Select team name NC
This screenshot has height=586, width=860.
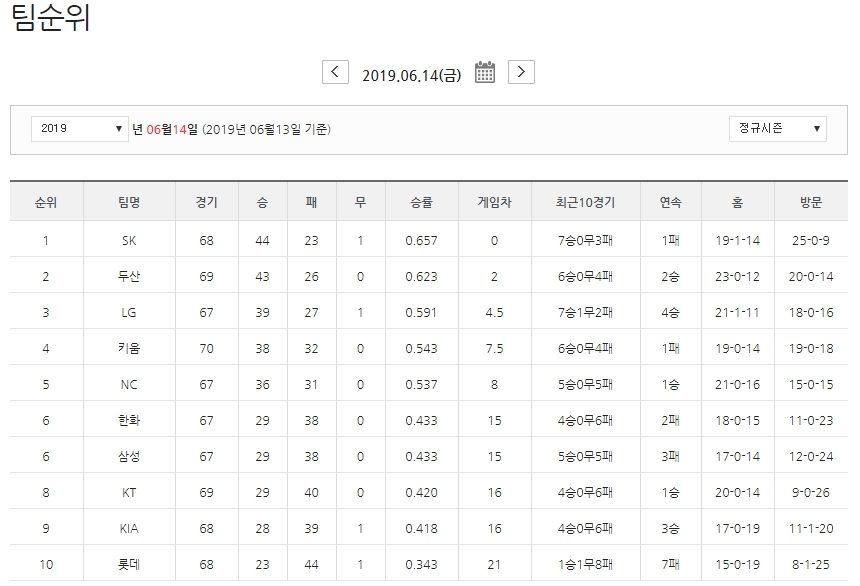click(129, 385)
